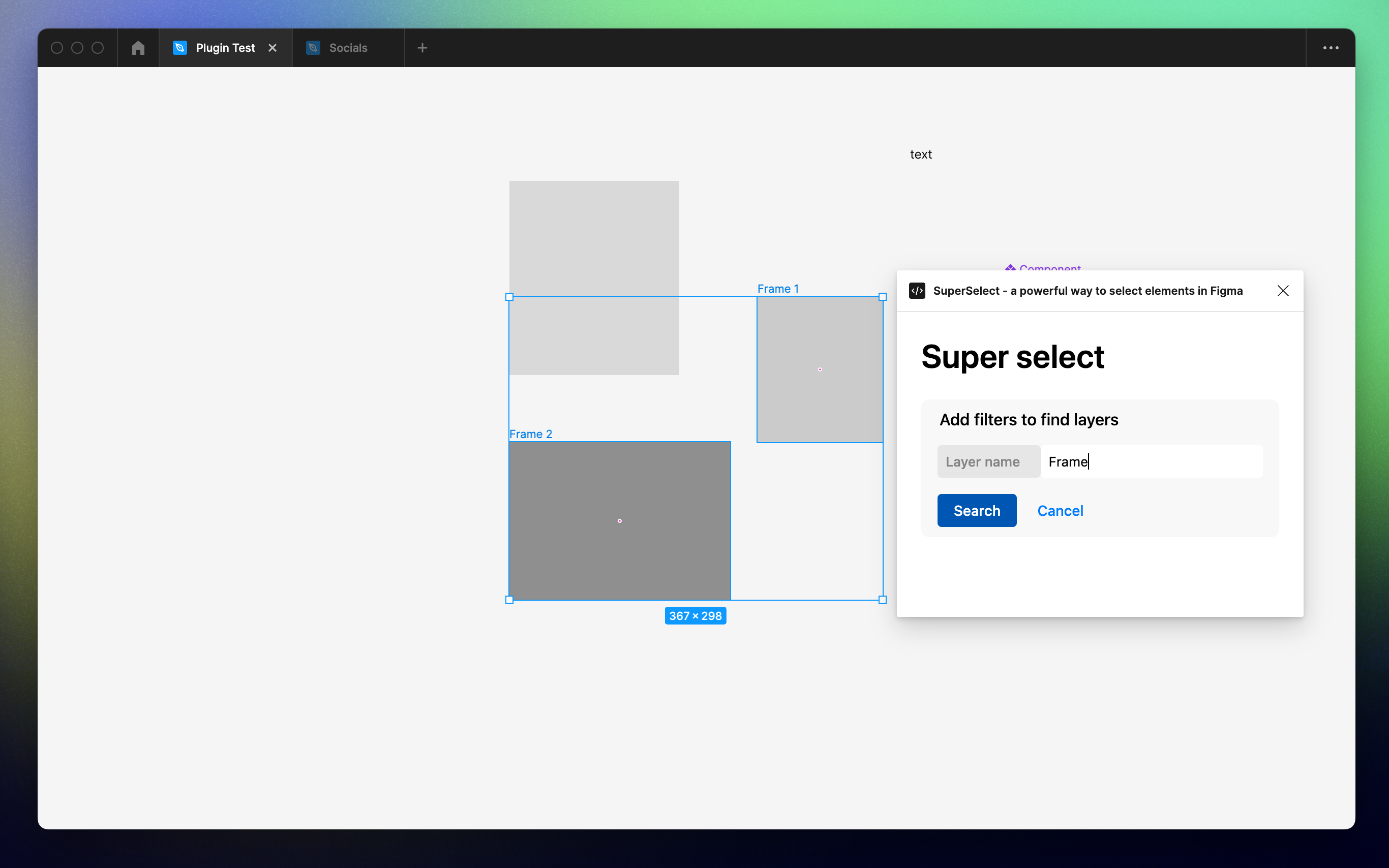Click the dark gray Frame 2 rectangle

click(x=620, y=520)
